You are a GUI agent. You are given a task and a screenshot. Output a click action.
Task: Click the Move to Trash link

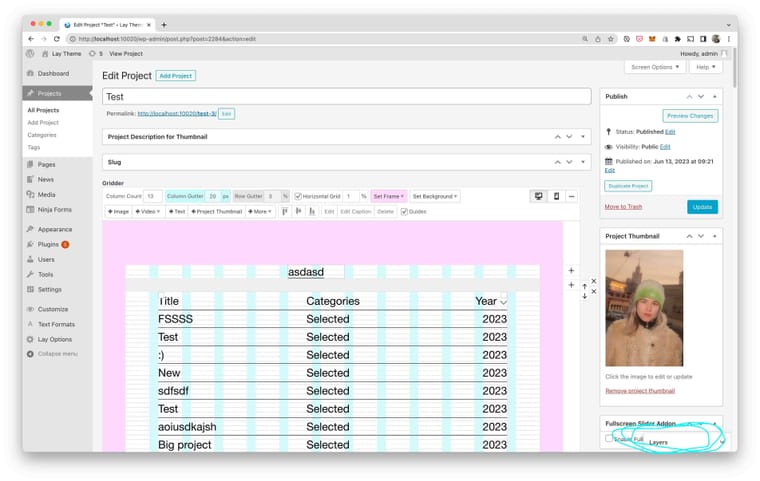624,206
